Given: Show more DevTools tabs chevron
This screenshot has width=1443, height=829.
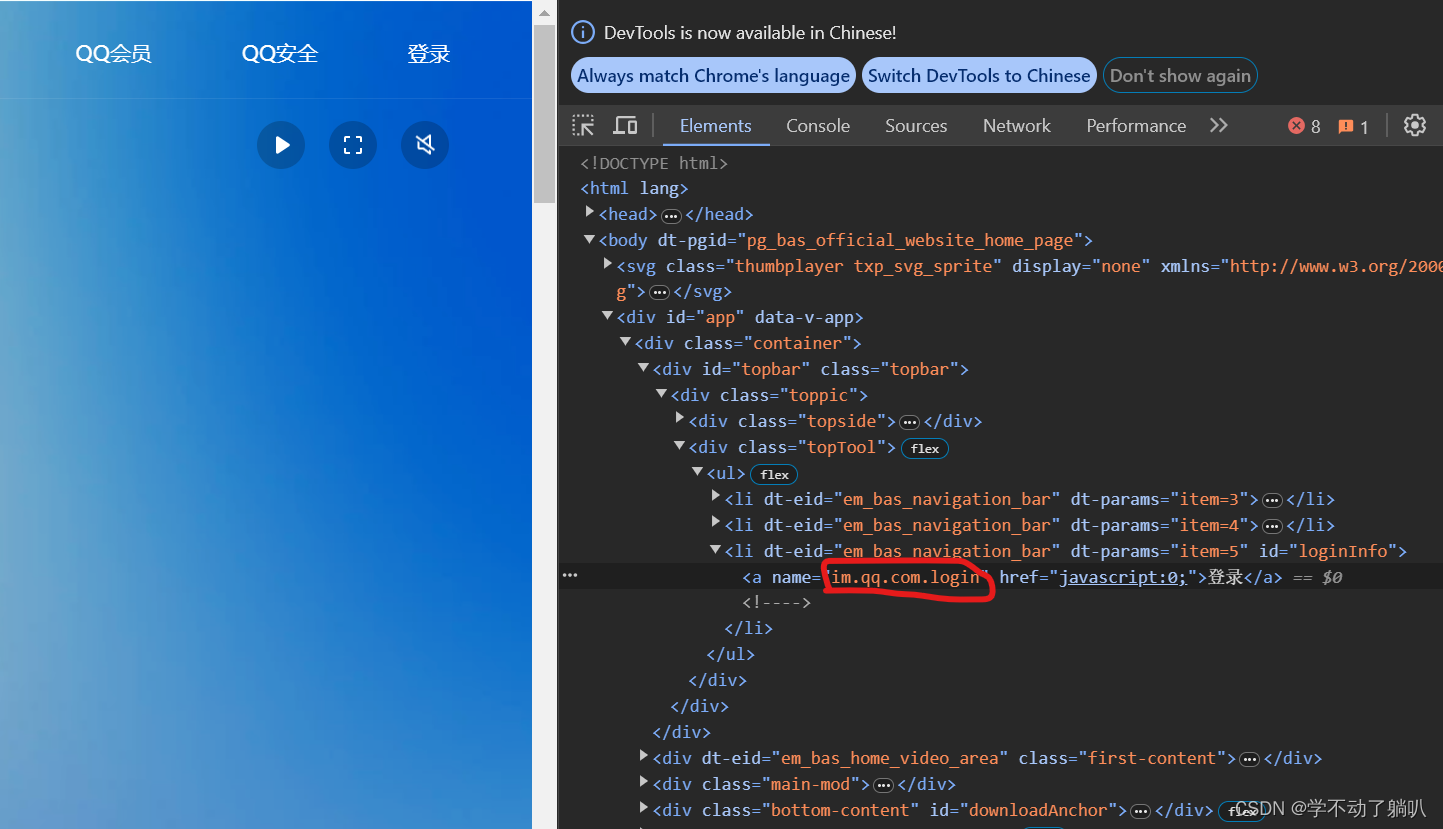Looking at the screenshot, I should coord(1218,126).
